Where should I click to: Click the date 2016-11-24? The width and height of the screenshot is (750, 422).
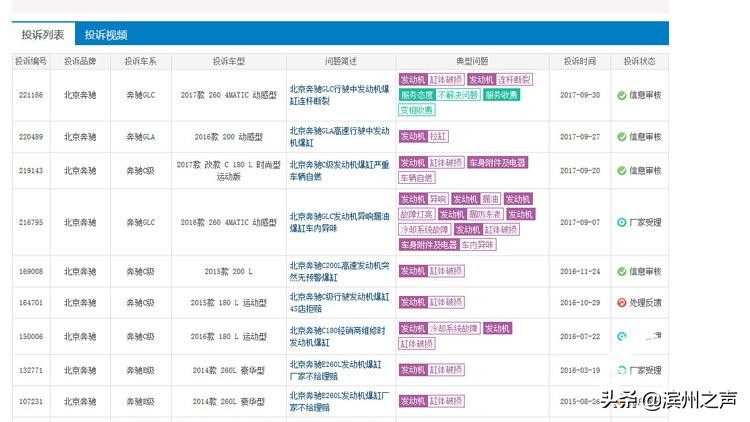[580, 271]
